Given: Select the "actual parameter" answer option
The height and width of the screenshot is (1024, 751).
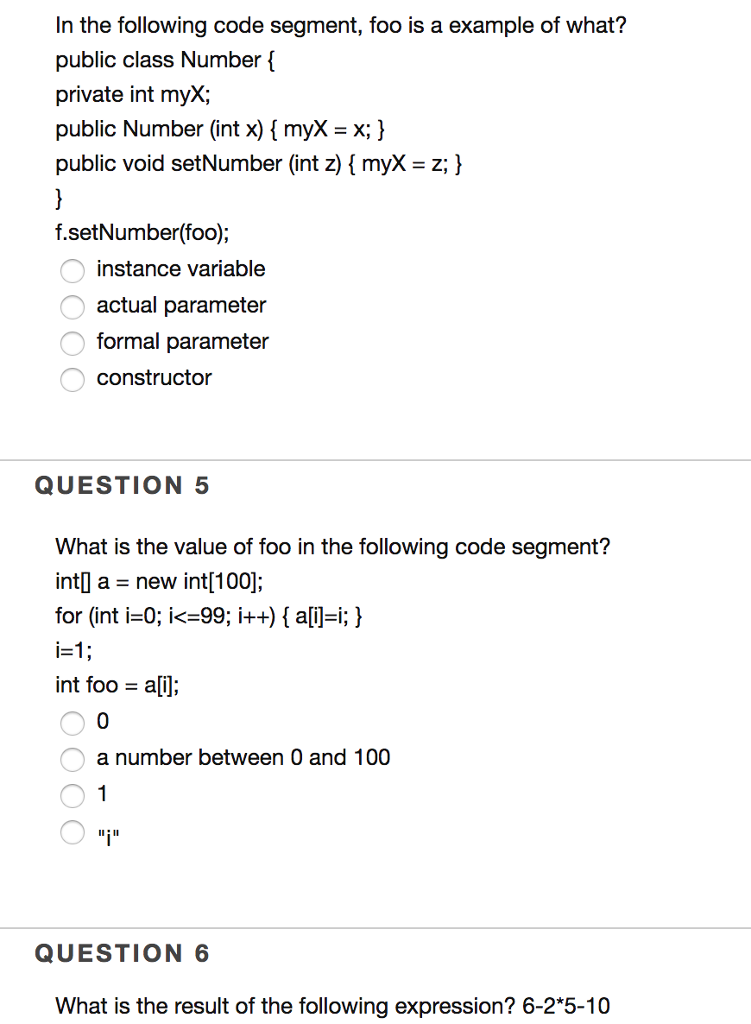Looking at the screenshot, I should pyautogui.click(x=72, y=307).
